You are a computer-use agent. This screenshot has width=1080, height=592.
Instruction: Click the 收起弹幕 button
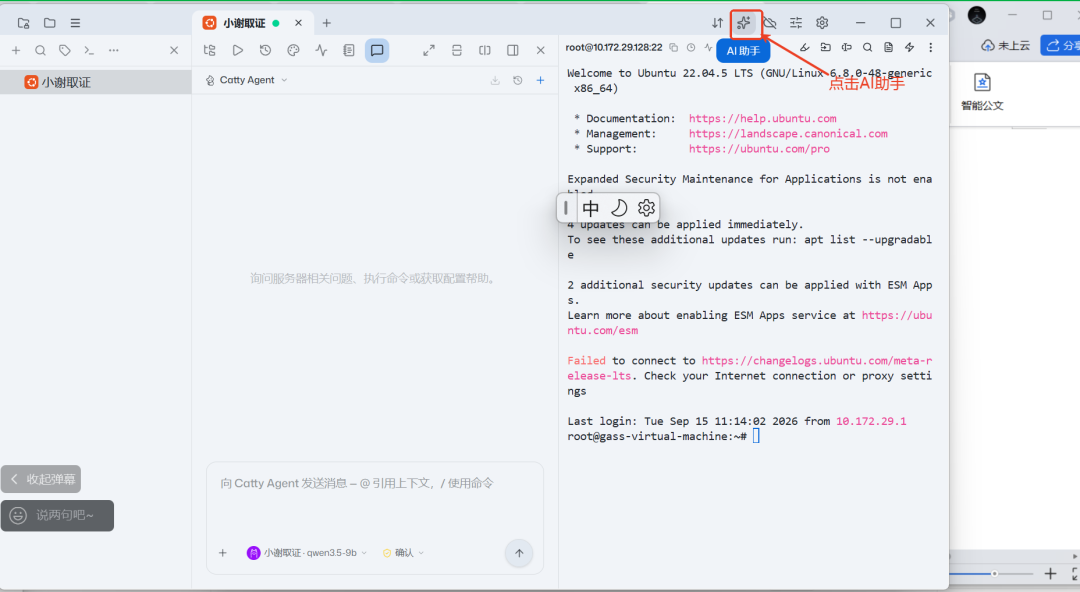pyautogui.click(x=41, y=479)
